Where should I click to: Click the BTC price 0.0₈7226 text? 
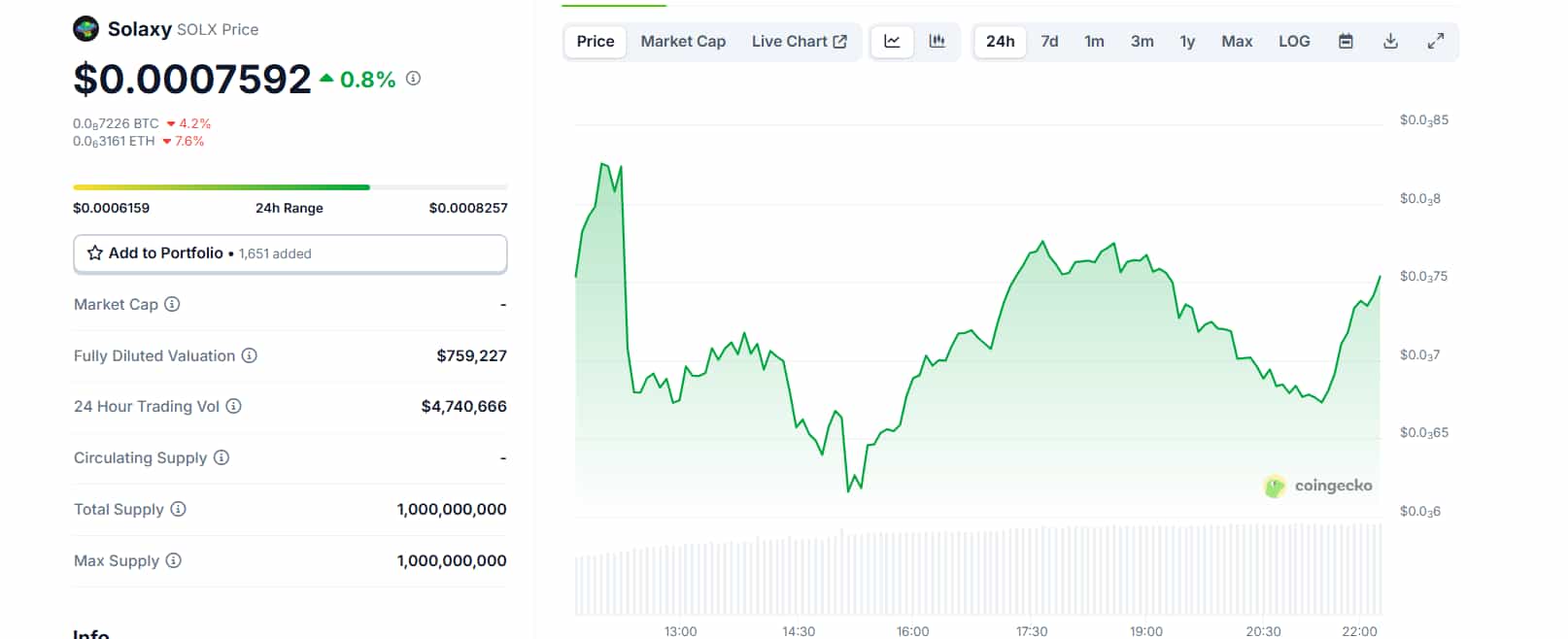pos(116,123)
